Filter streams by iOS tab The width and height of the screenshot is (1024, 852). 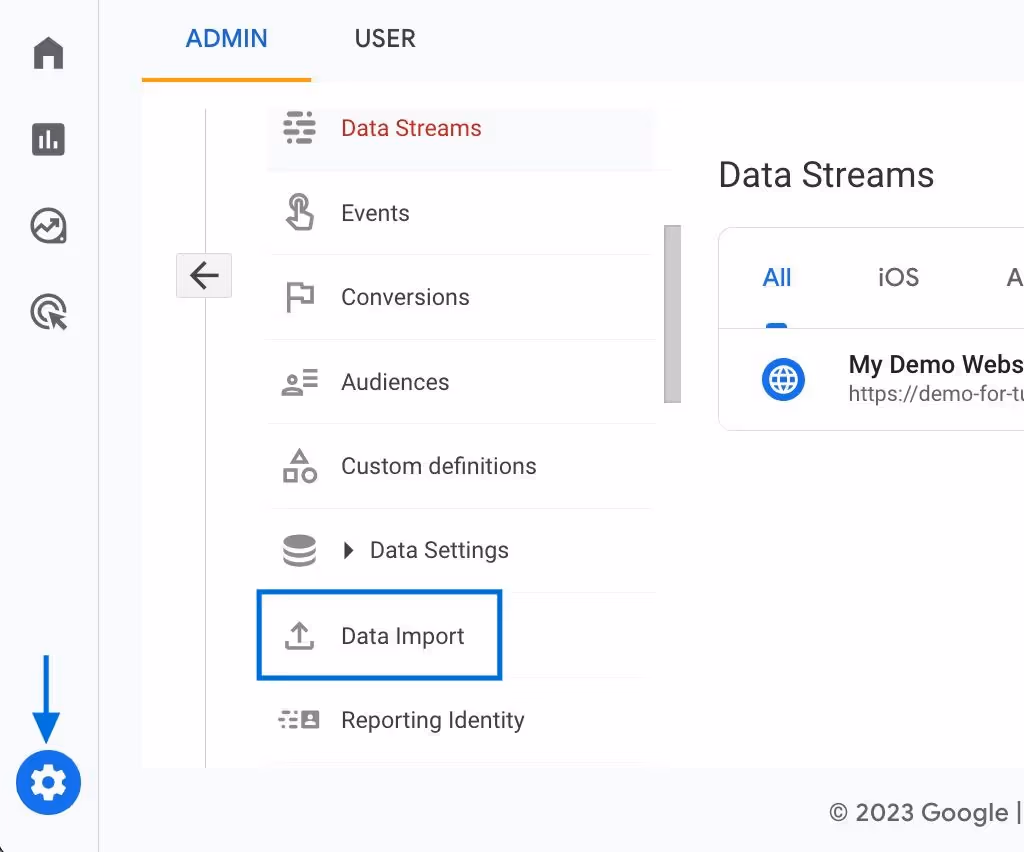898,277
